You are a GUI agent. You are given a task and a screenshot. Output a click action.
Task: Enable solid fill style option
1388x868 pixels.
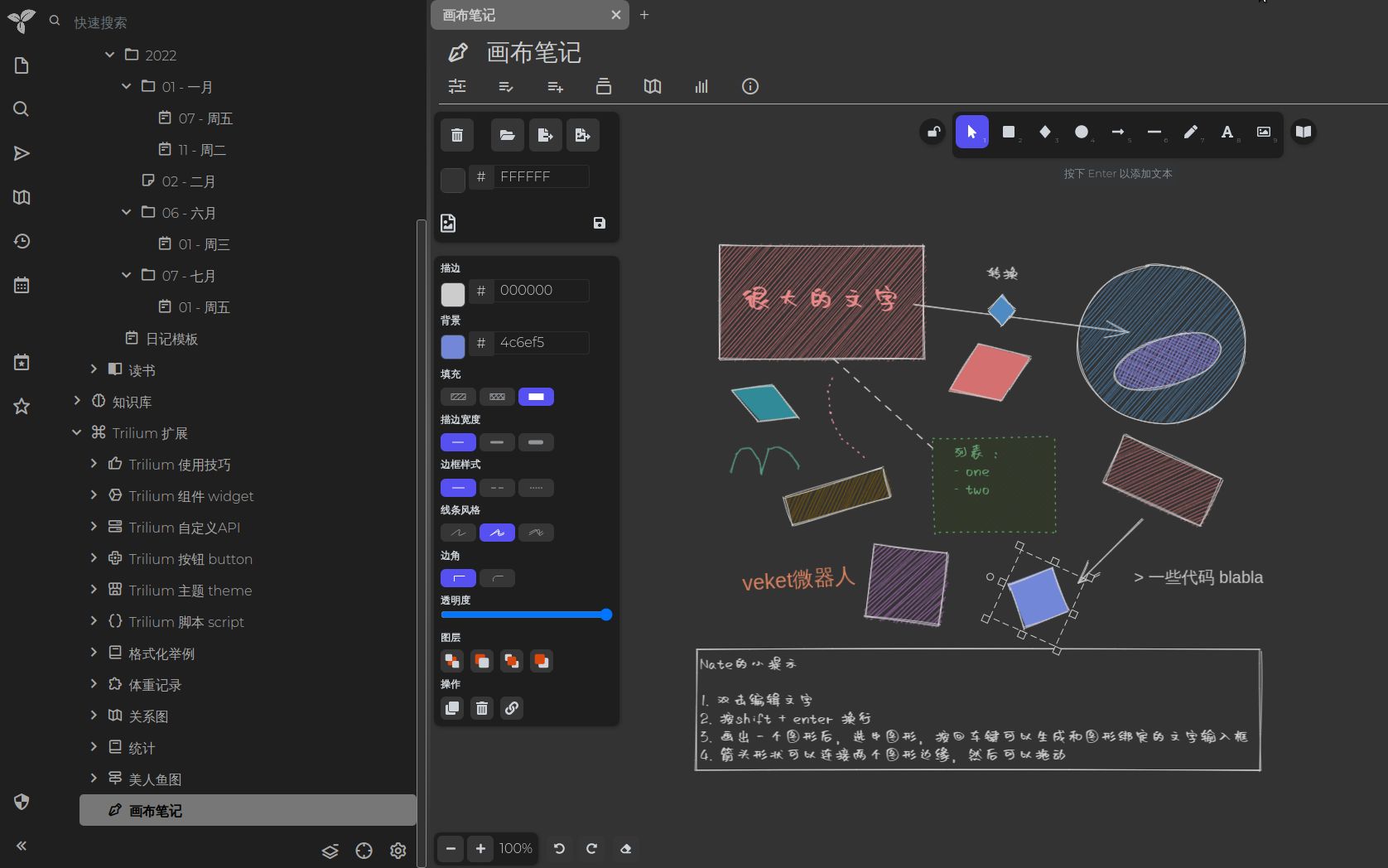click(536, 397)
